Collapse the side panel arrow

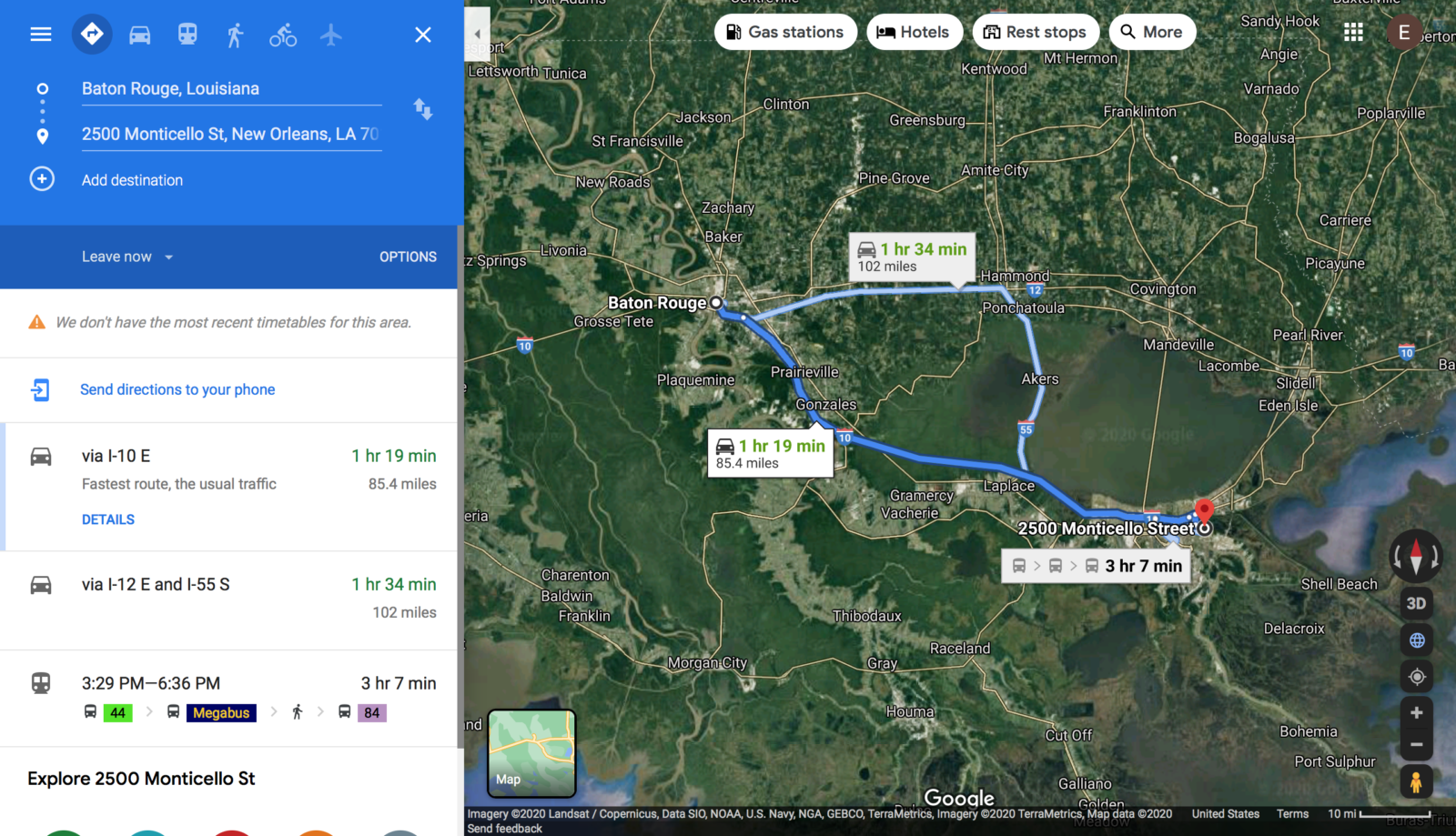coord(478,34)
